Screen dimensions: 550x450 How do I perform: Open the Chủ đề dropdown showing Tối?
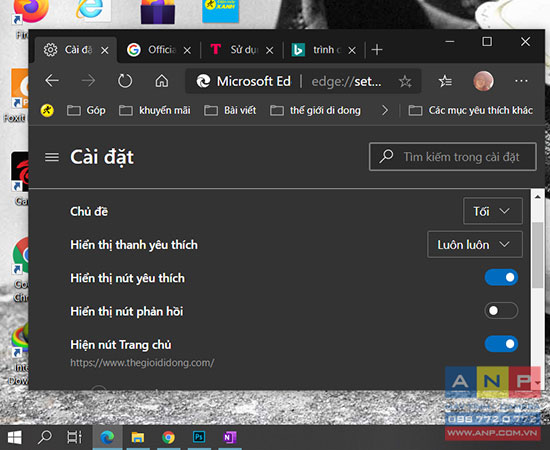pyautogui.click(x=492, y=211)
